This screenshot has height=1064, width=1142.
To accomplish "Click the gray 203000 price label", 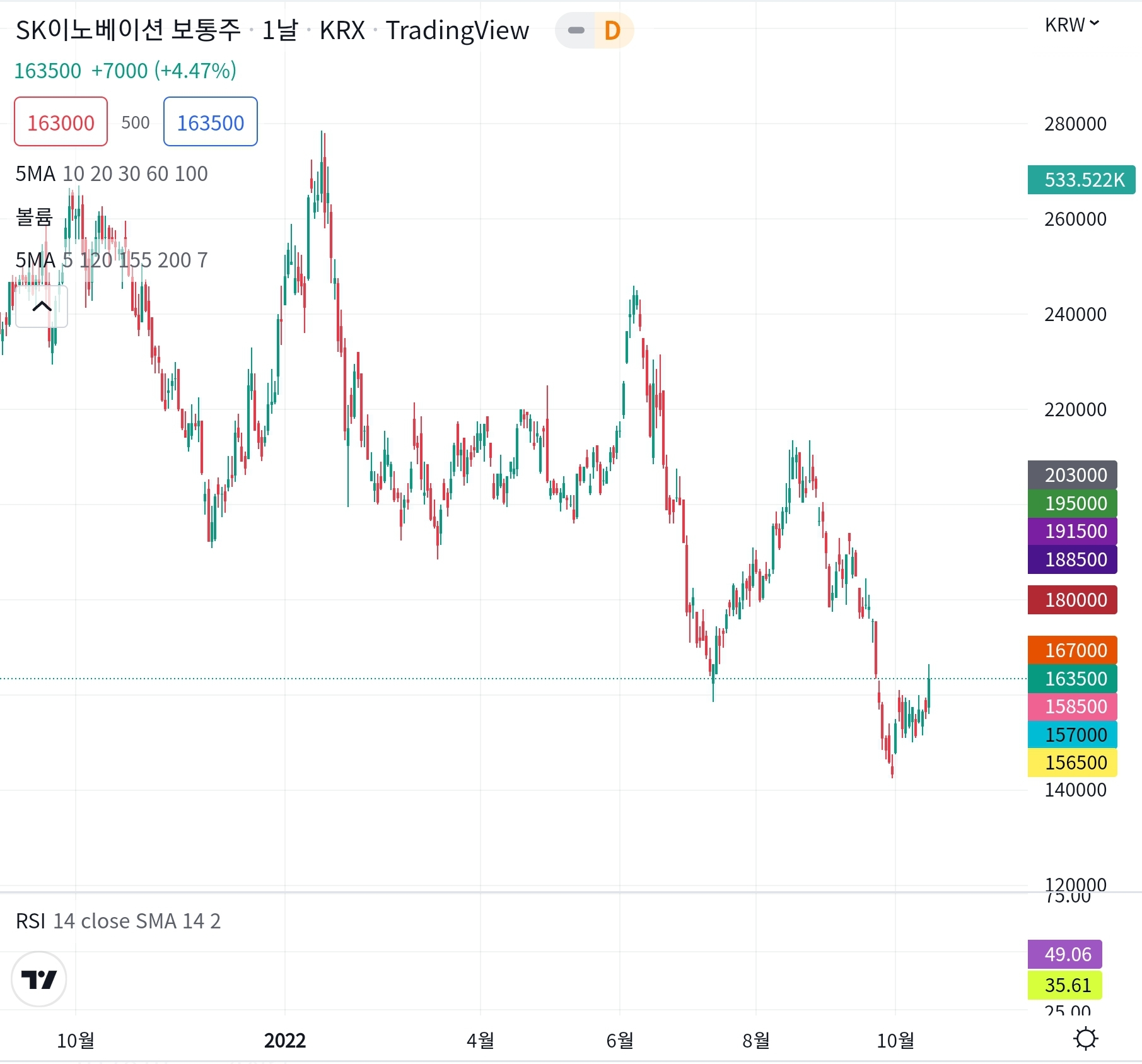I will click(1072, 474).
